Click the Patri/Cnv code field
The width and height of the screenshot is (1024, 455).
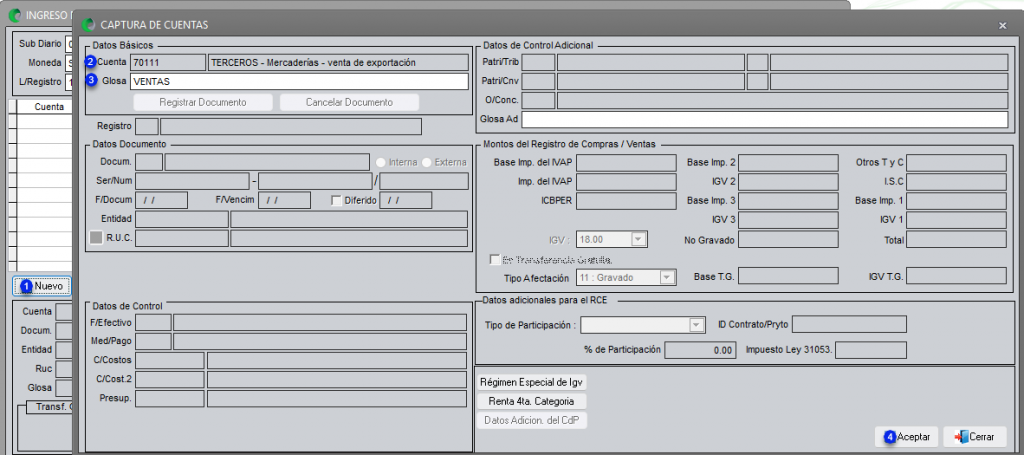[539, 82]
